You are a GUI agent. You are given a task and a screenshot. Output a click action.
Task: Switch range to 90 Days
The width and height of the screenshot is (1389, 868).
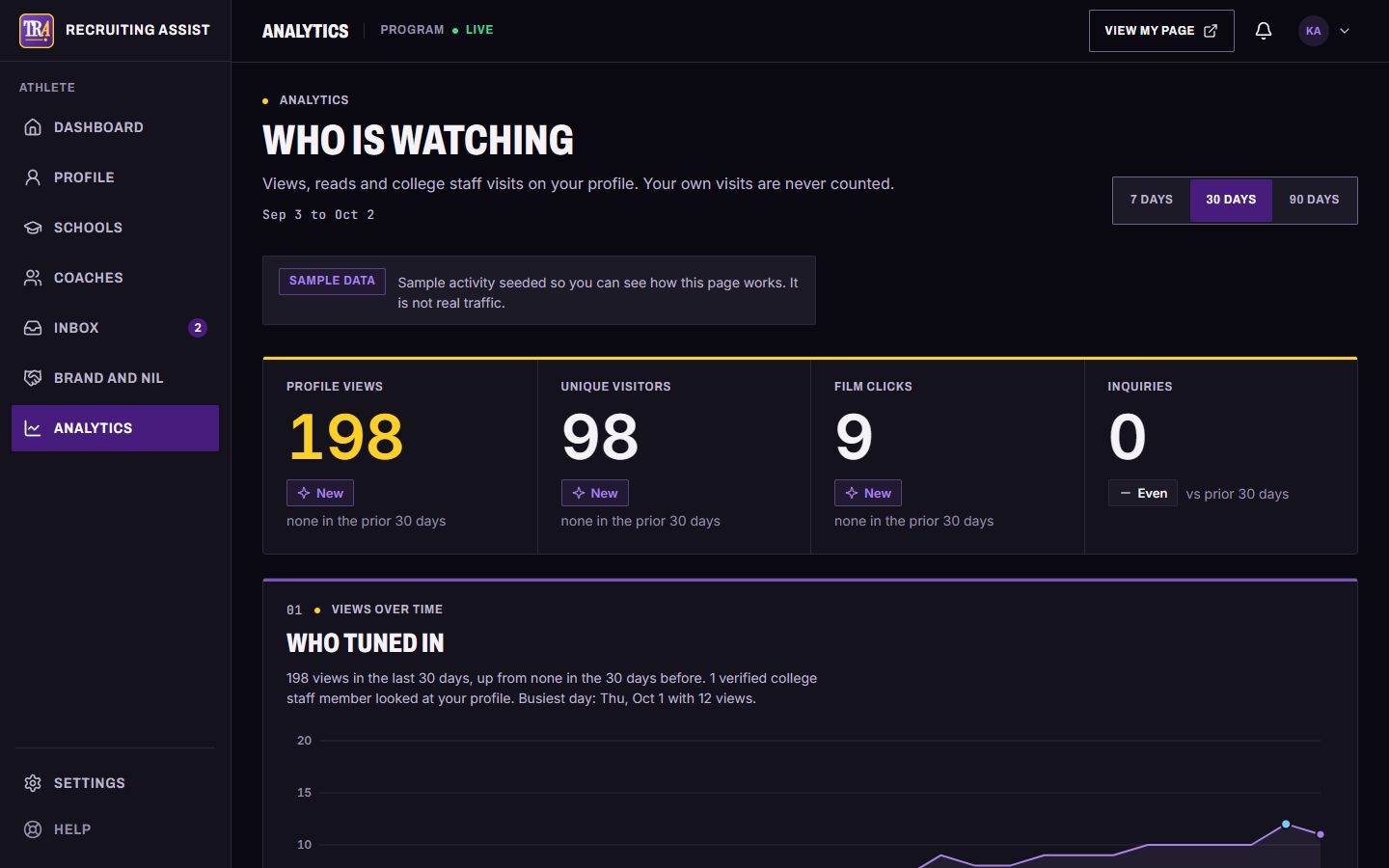(1314, 200)
